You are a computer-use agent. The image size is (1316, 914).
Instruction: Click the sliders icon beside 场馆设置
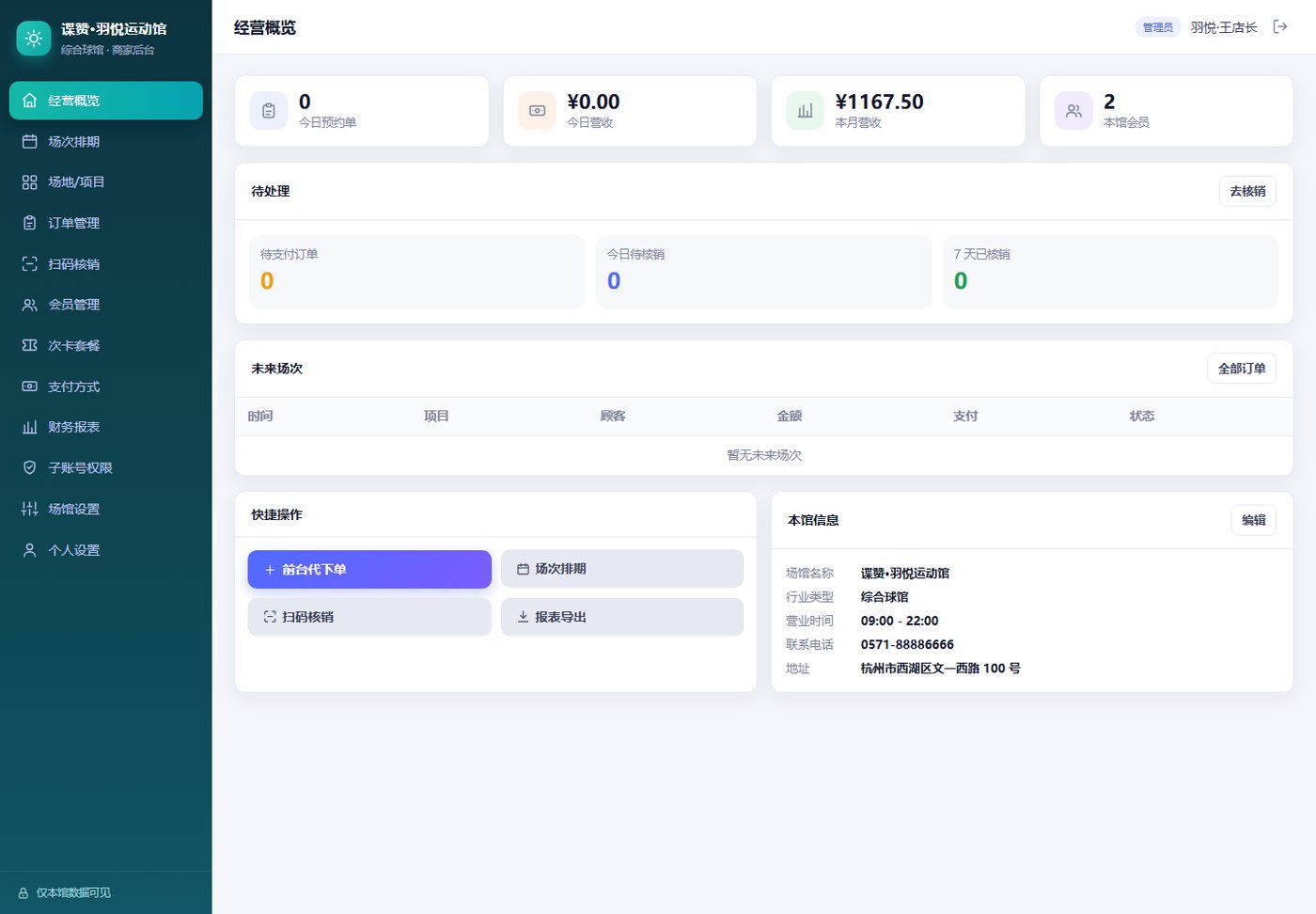(30, 509)
